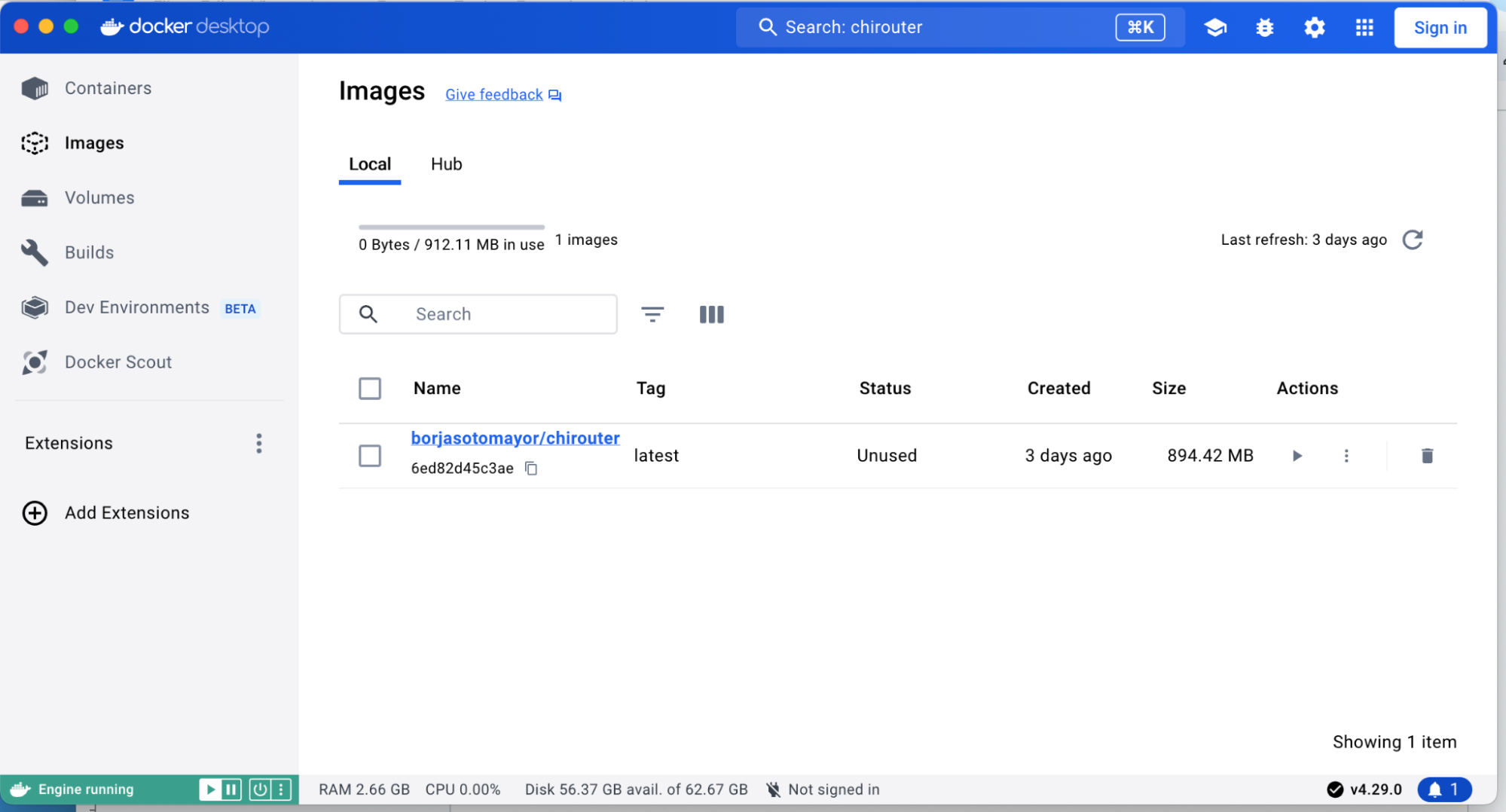Image resolution: width=1506 pixels, height=812 pixels.
Task: Click Add Extensions plus icon
Action: coord(35,513)
